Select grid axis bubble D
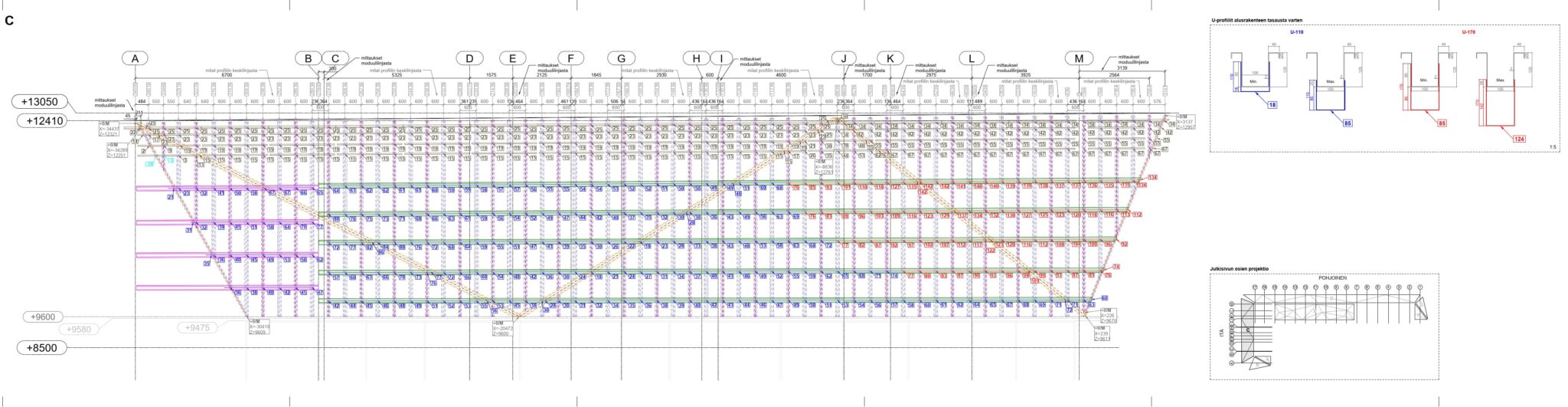Screen dimensions: 1568x407 click(469, 59)
